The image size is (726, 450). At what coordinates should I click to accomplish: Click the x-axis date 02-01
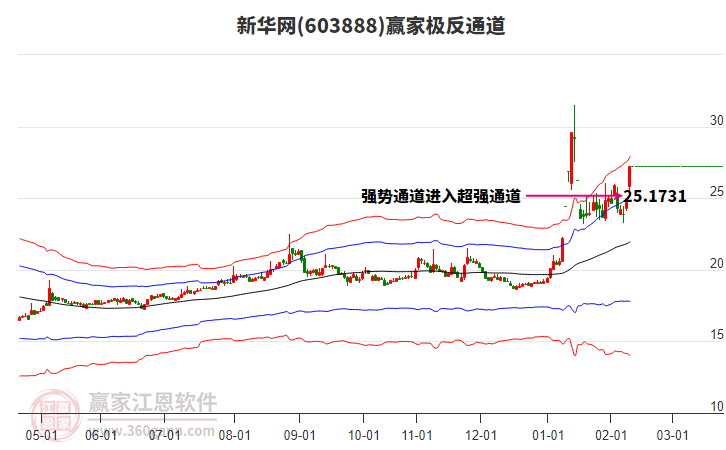[x=611, y=436]
